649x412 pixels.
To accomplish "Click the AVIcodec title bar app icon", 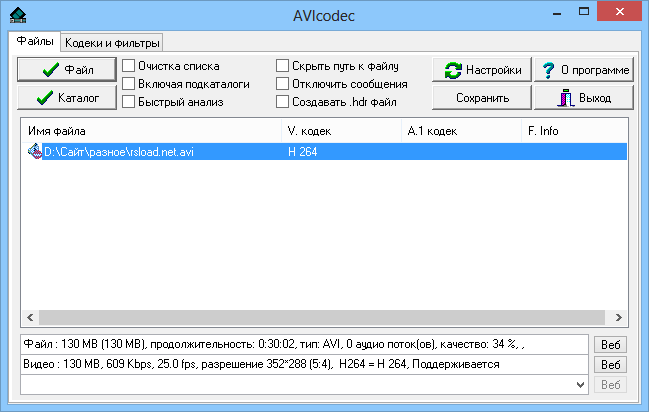I will 18,15.
